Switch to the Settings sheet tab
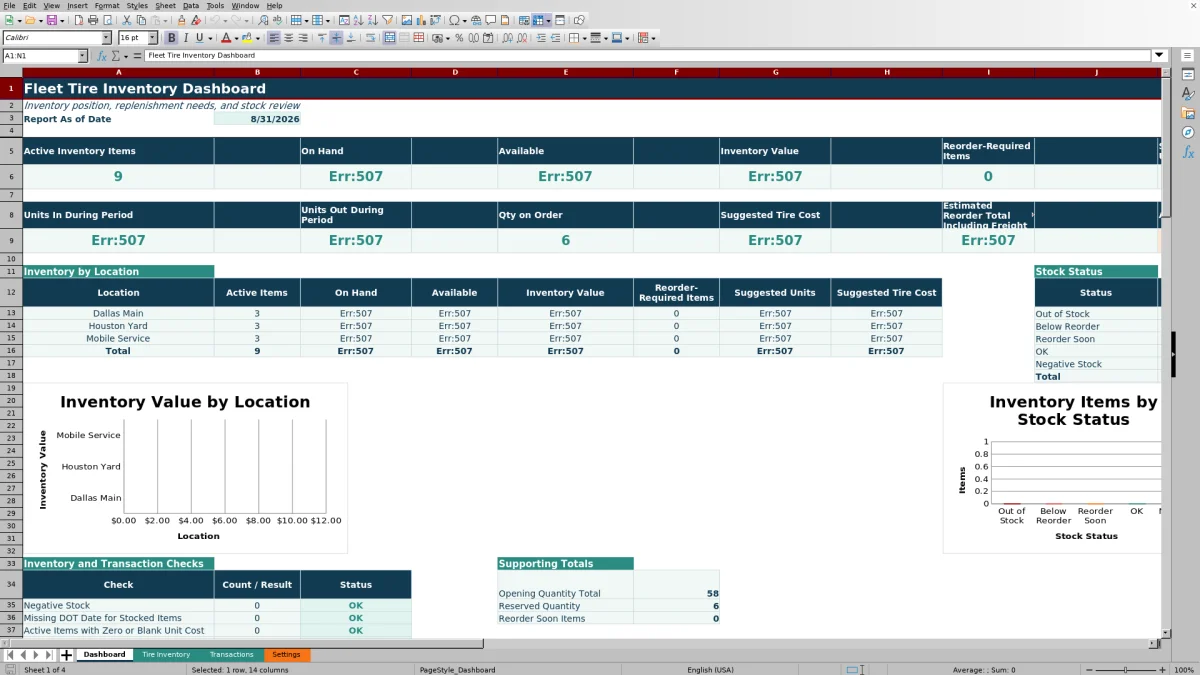 (x=286, y=655)
